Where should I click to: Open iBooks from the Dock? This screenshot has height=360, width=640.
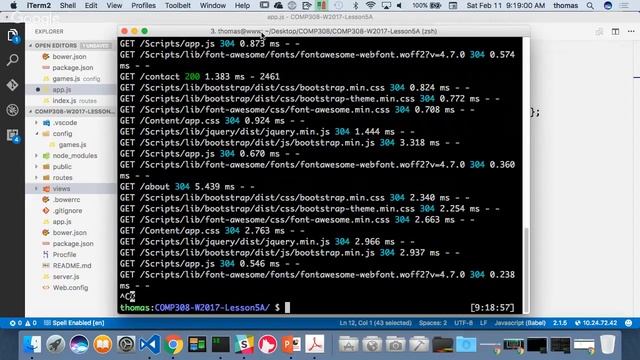pyautogui.click(x=102, y=344)
